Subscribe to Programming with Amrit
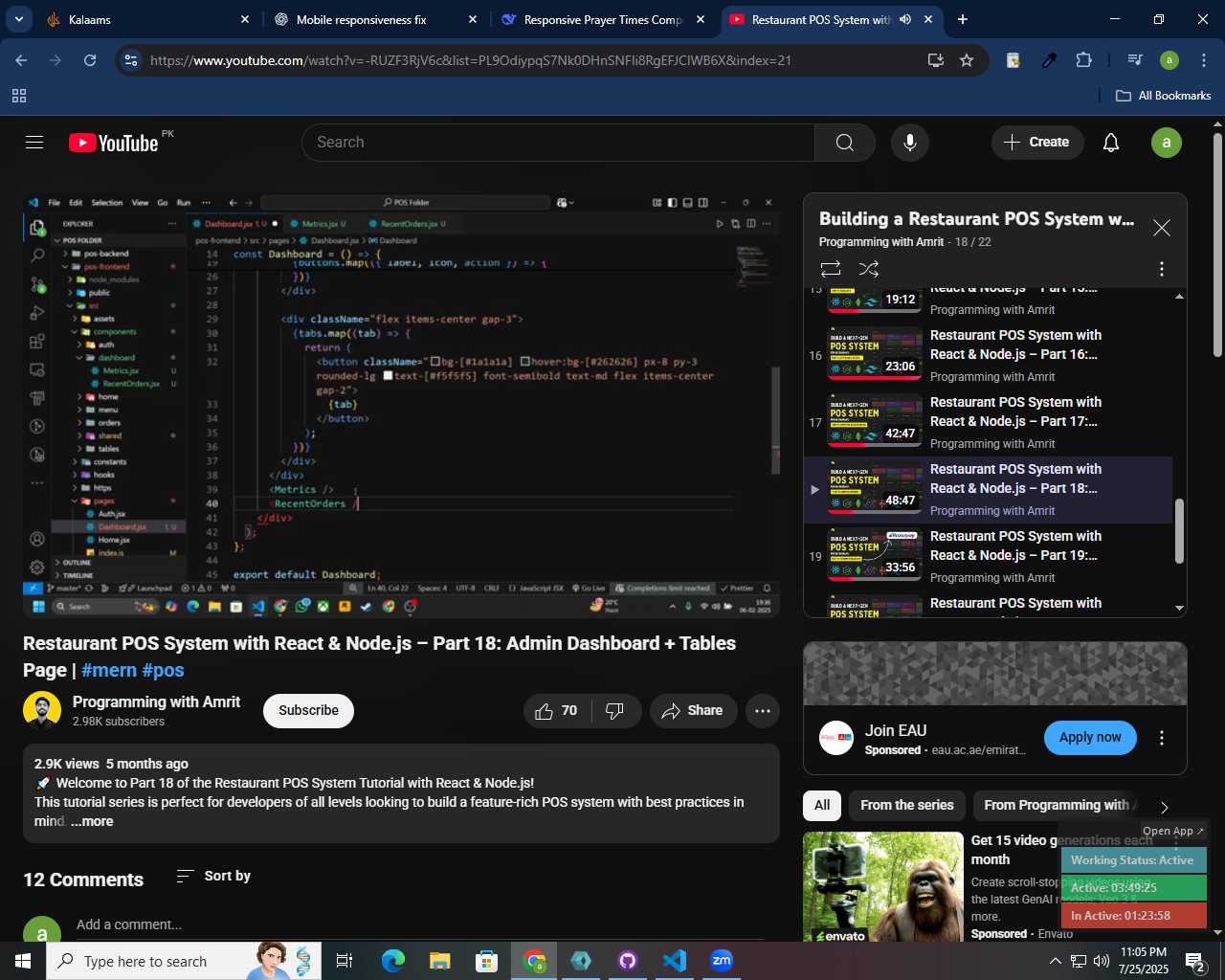Screen dimensions: 1225x980 (x=308, y=711)
